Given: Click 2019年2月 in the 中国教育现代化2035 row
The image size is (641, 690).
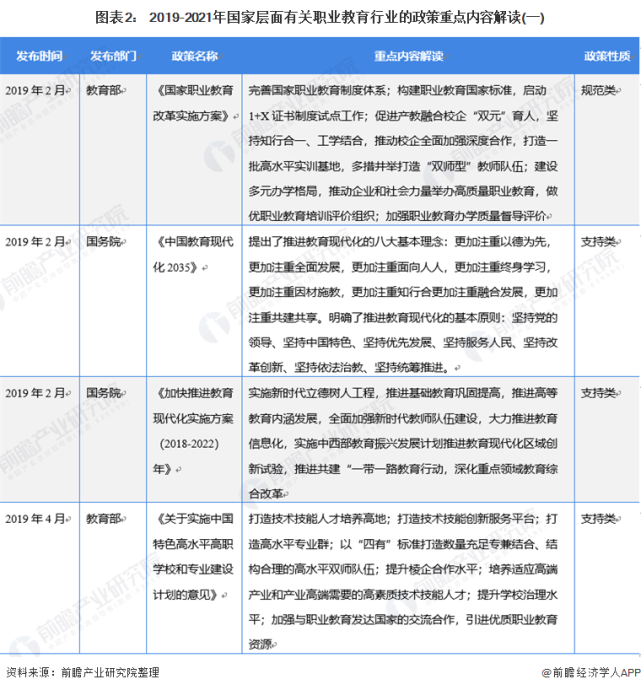Looking at the screenshot, I should click(x=36, y=242).
